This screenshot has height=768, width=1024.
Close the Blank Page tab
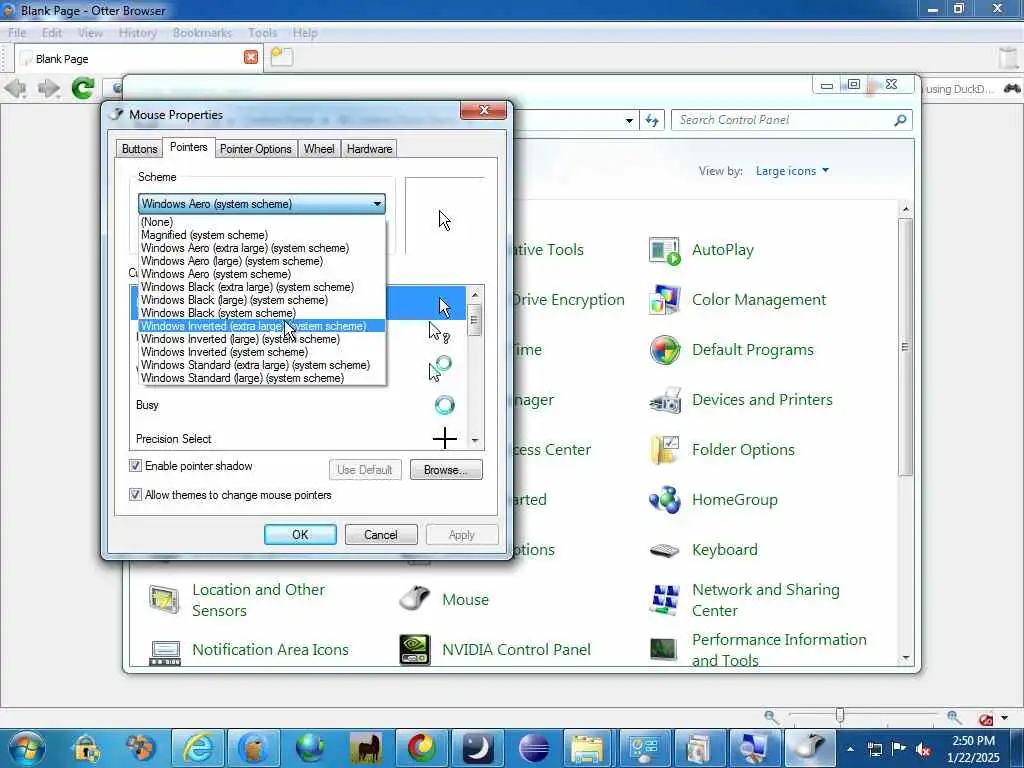point(251,57)
